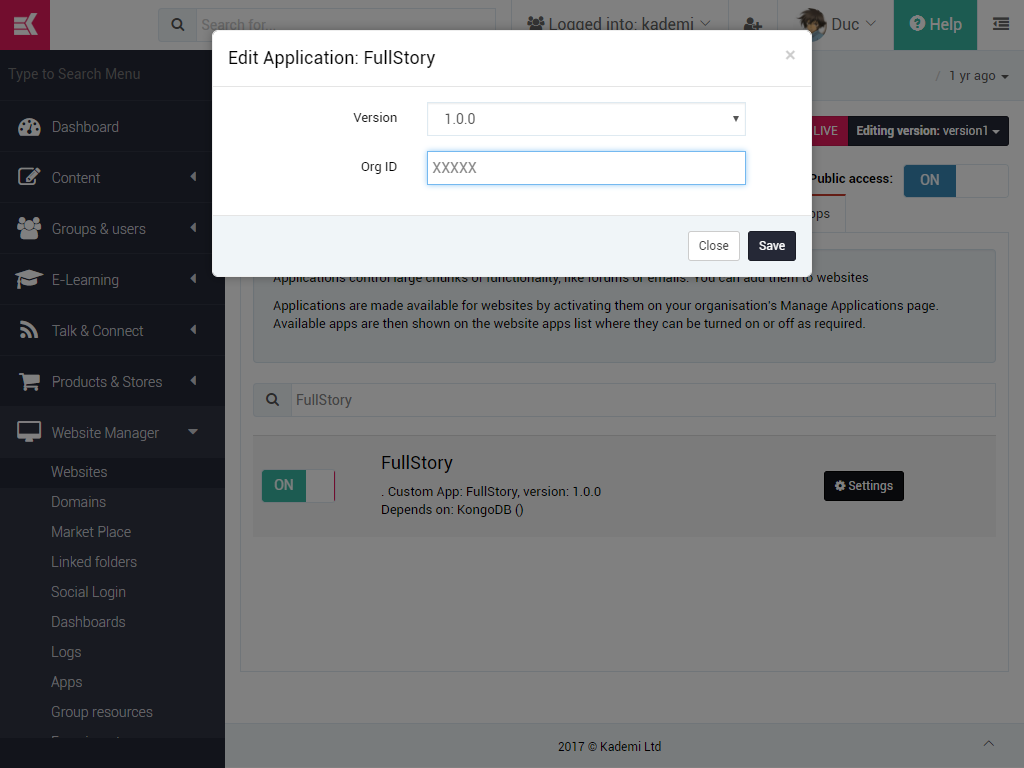Collapse the Website Manager submenu arrow
Screen dimensions: 1024x768
pyautogui.click(x=193, y=432)
